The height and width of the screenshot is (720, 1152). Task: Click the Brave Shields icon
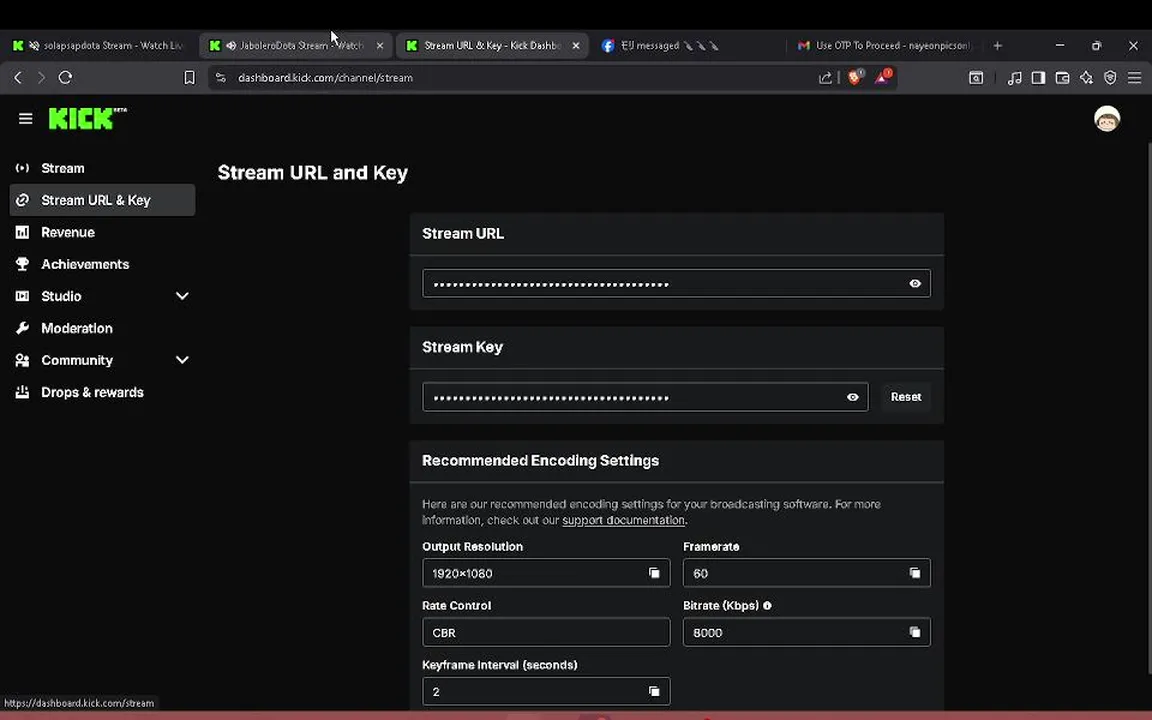click(855, 77)
